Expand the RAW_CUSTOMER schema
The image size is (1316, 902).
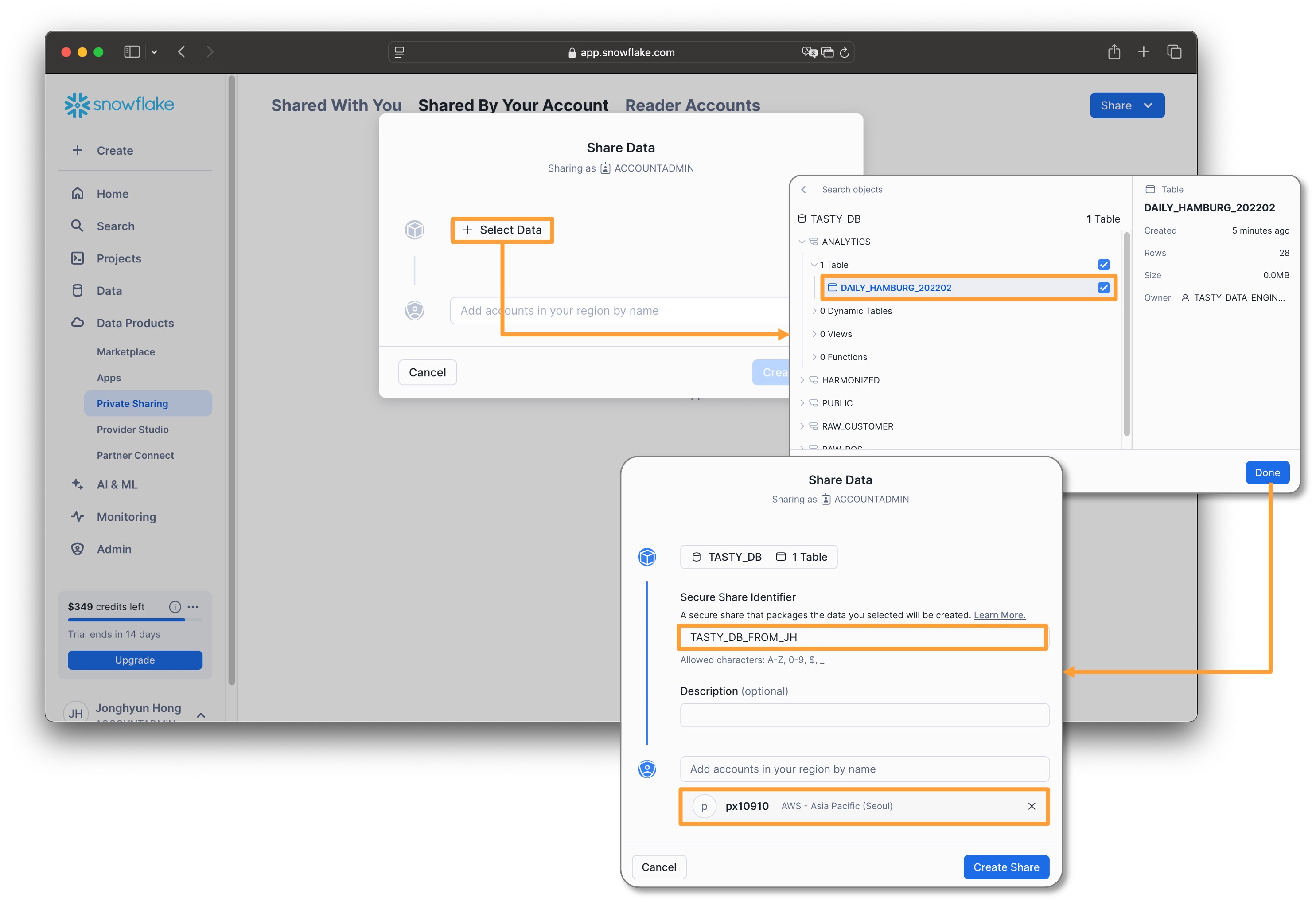[x=802, y=426]
